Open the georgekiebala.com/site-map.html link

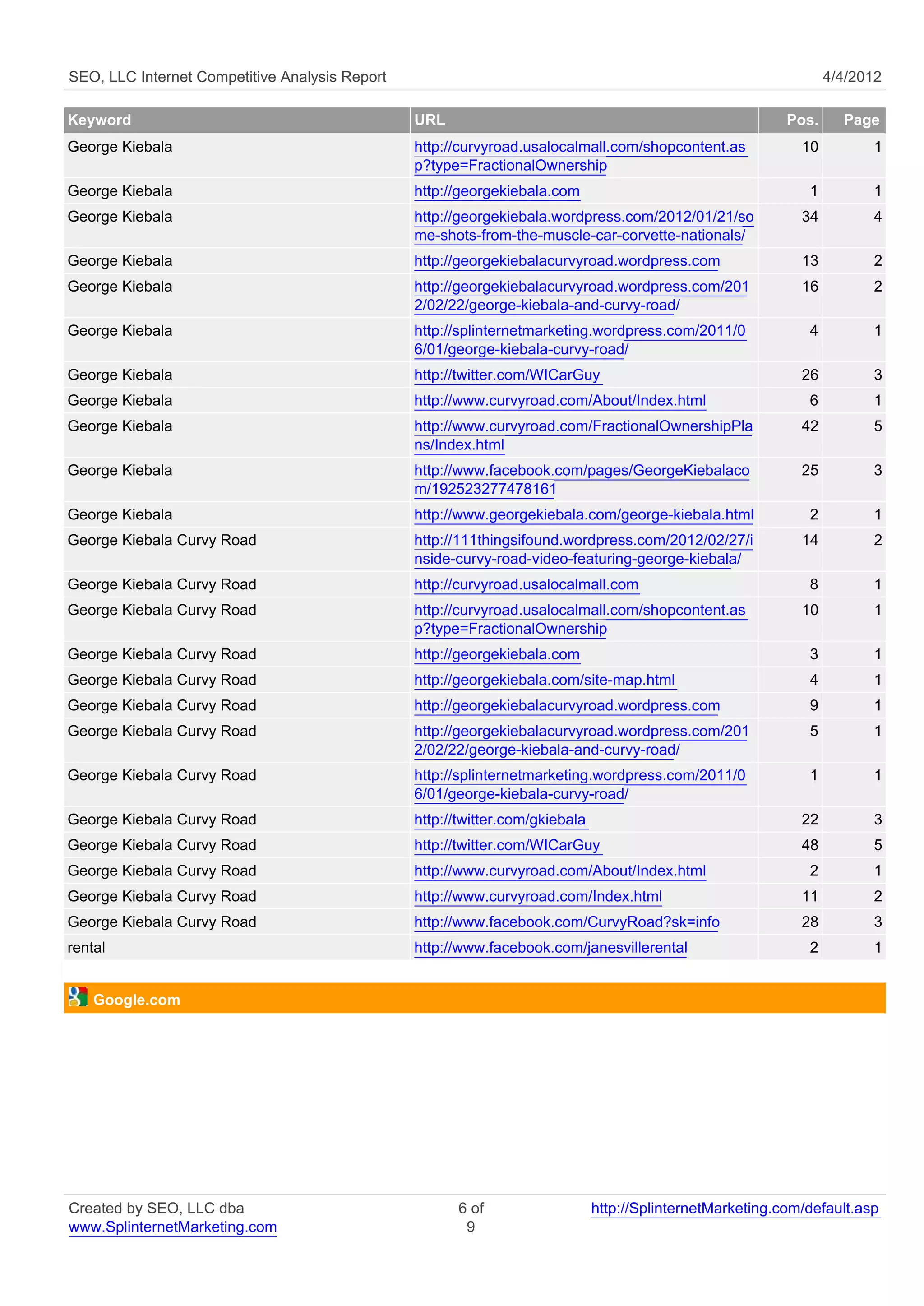click(545, 680)
